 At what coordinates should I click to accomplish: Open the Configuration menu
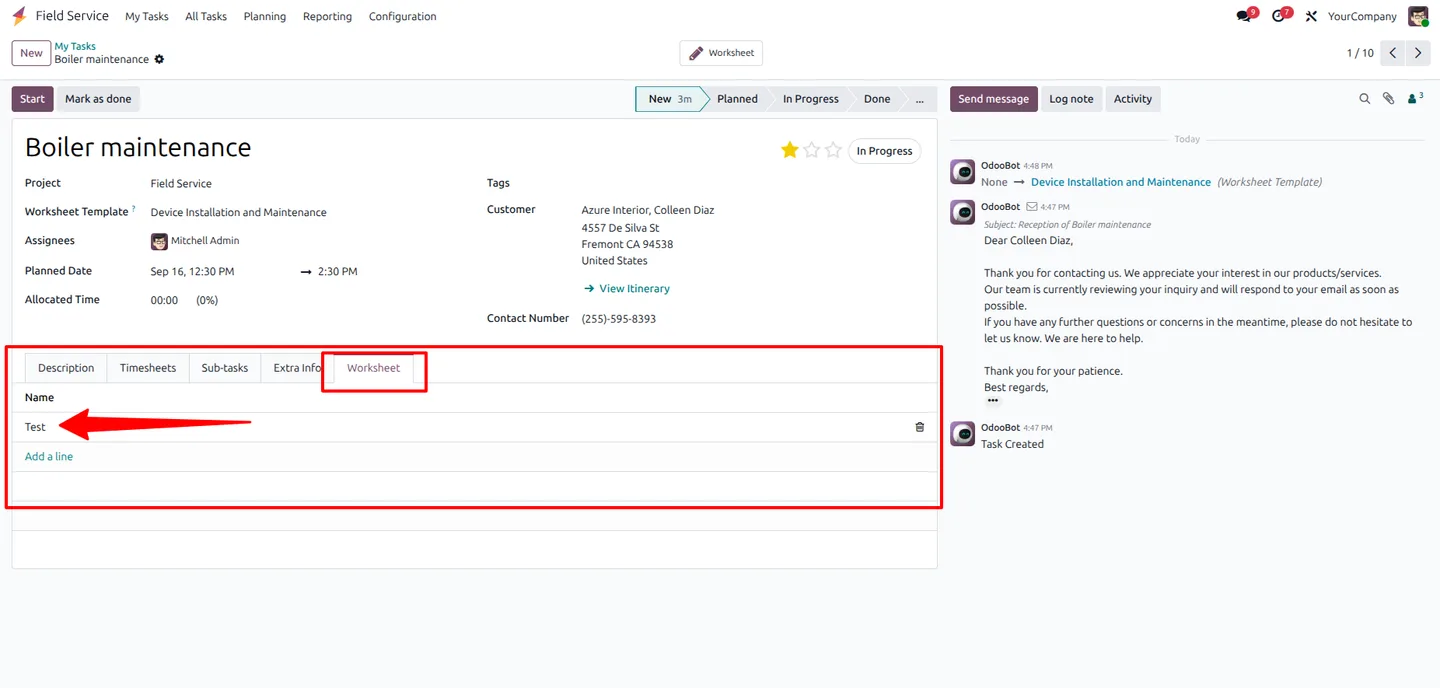[402, 16]
